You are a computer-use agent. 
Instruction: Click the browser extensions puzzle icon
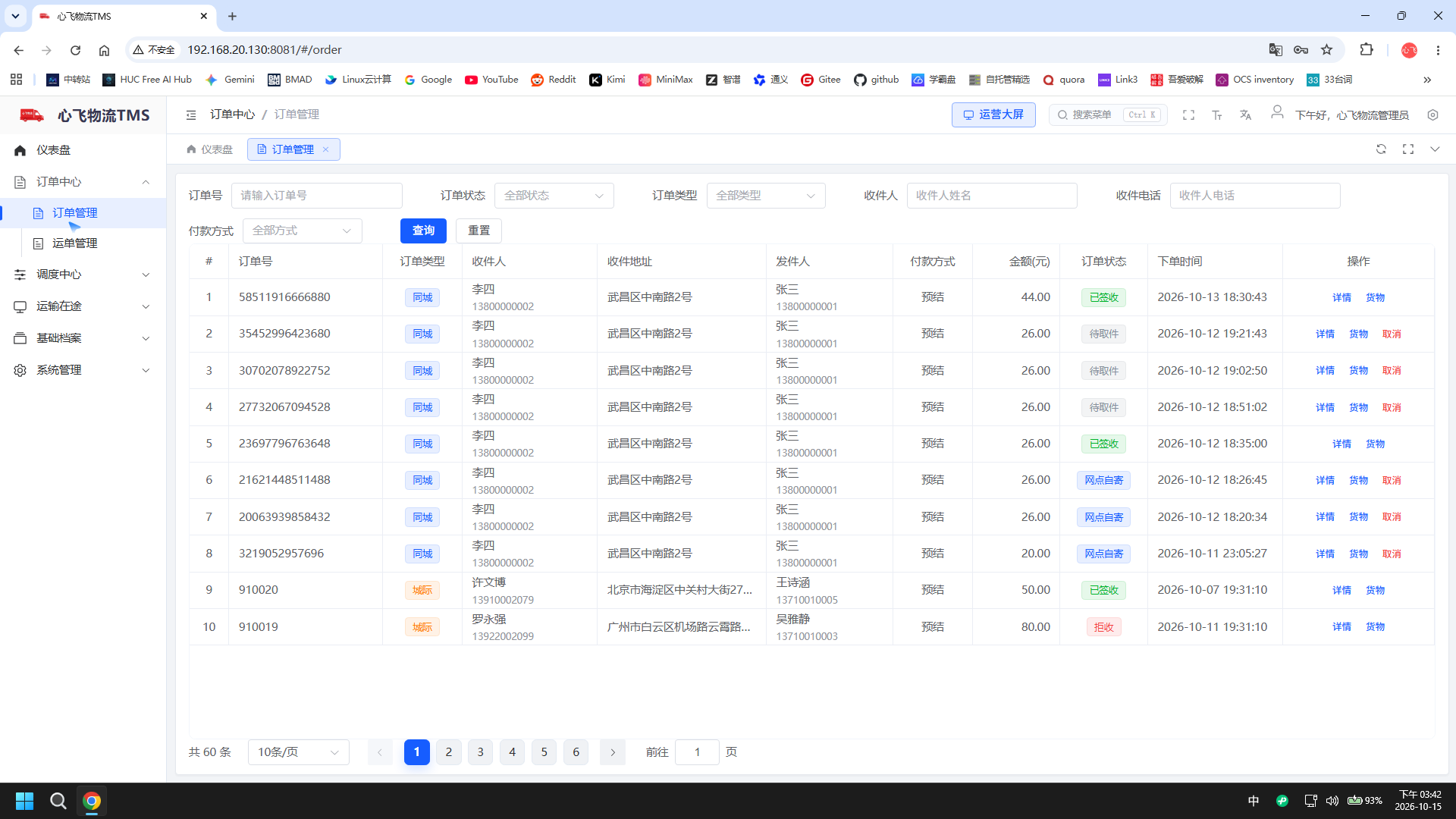click(x=1367, y=50)
